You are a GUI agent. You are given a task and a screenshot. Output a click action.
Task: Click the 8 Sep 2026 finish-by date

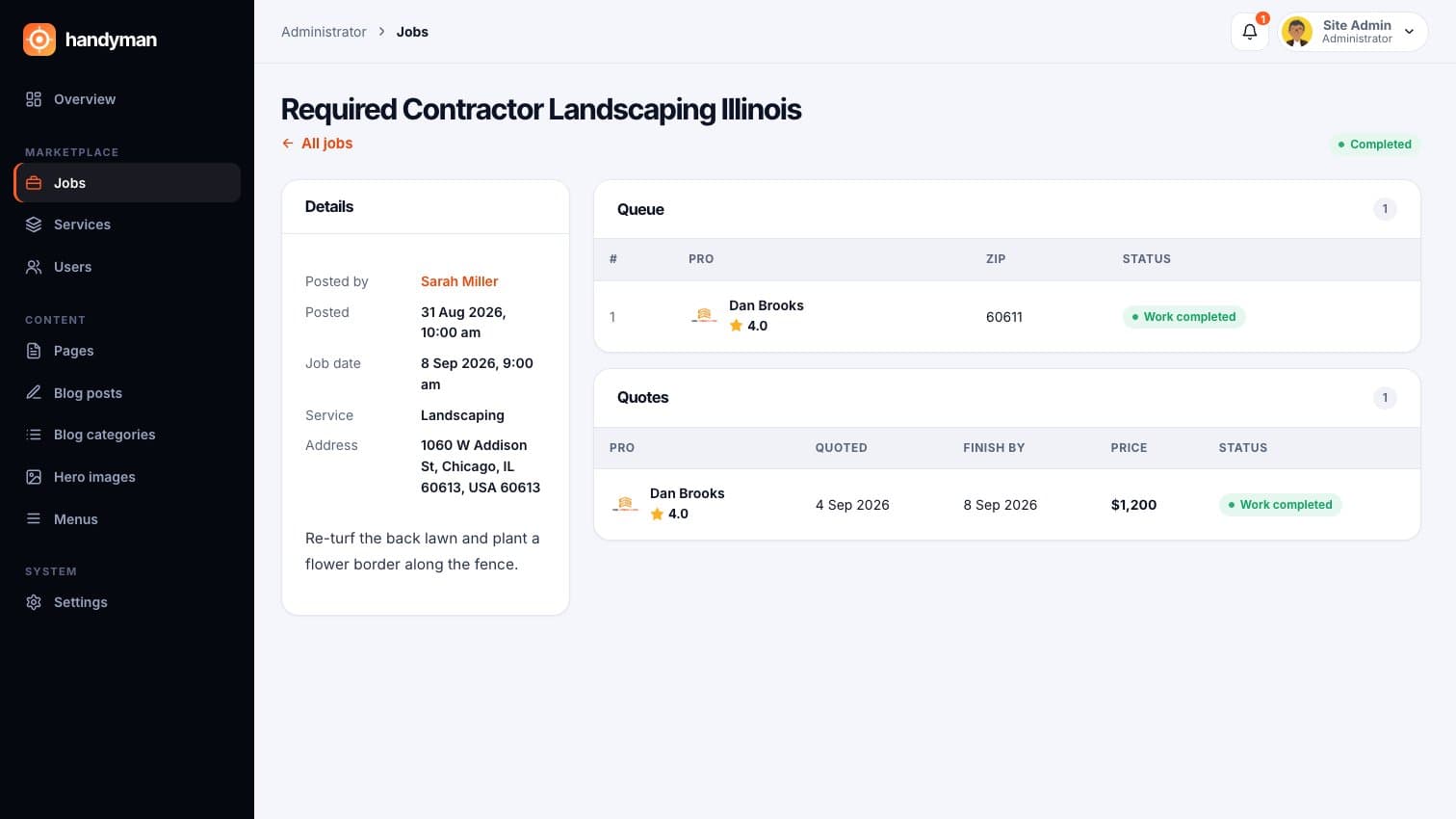(x=1001, y=505)
